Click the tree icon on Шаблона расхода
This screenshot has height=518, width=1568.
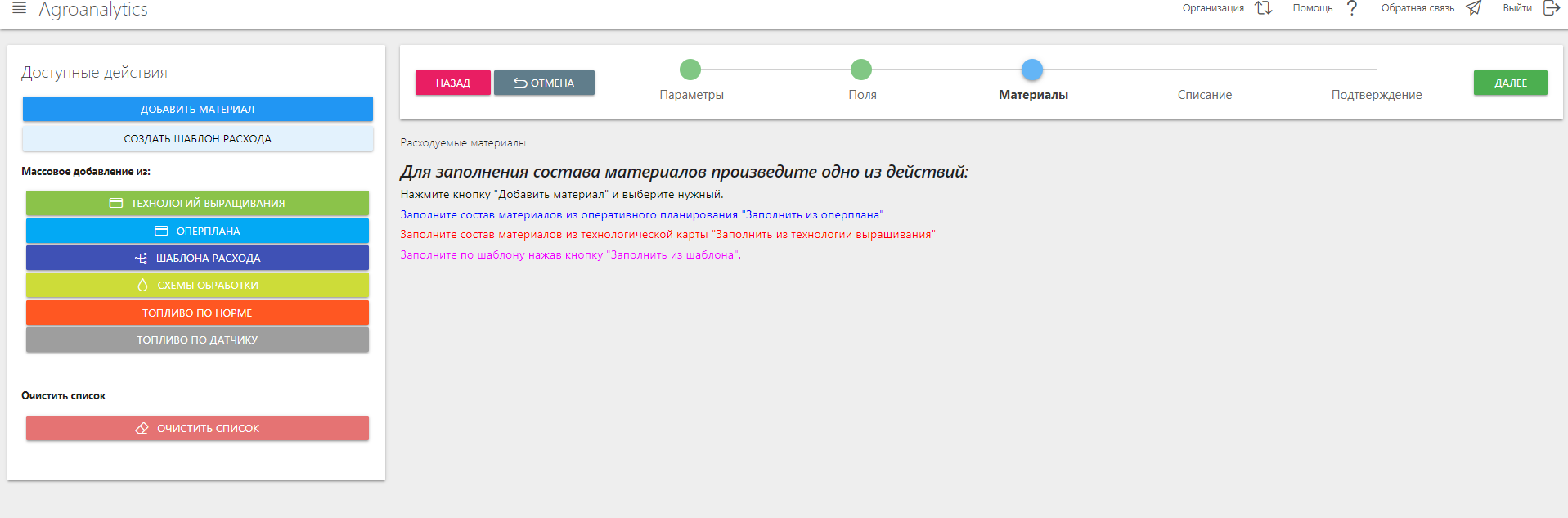click(x=142, y=258)
